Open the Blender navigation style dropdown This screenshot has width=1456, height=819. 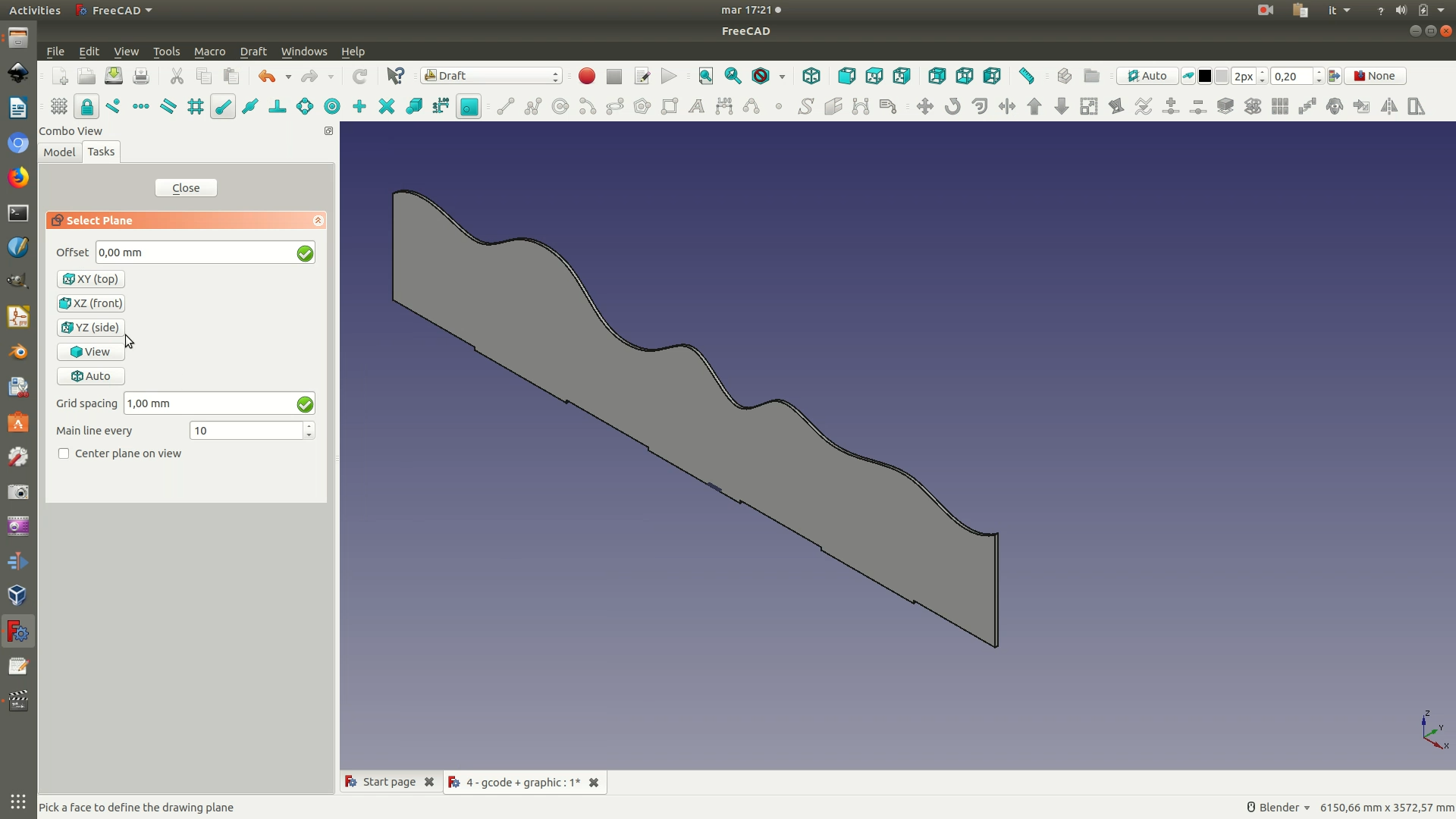click(x=1279, y=808)
